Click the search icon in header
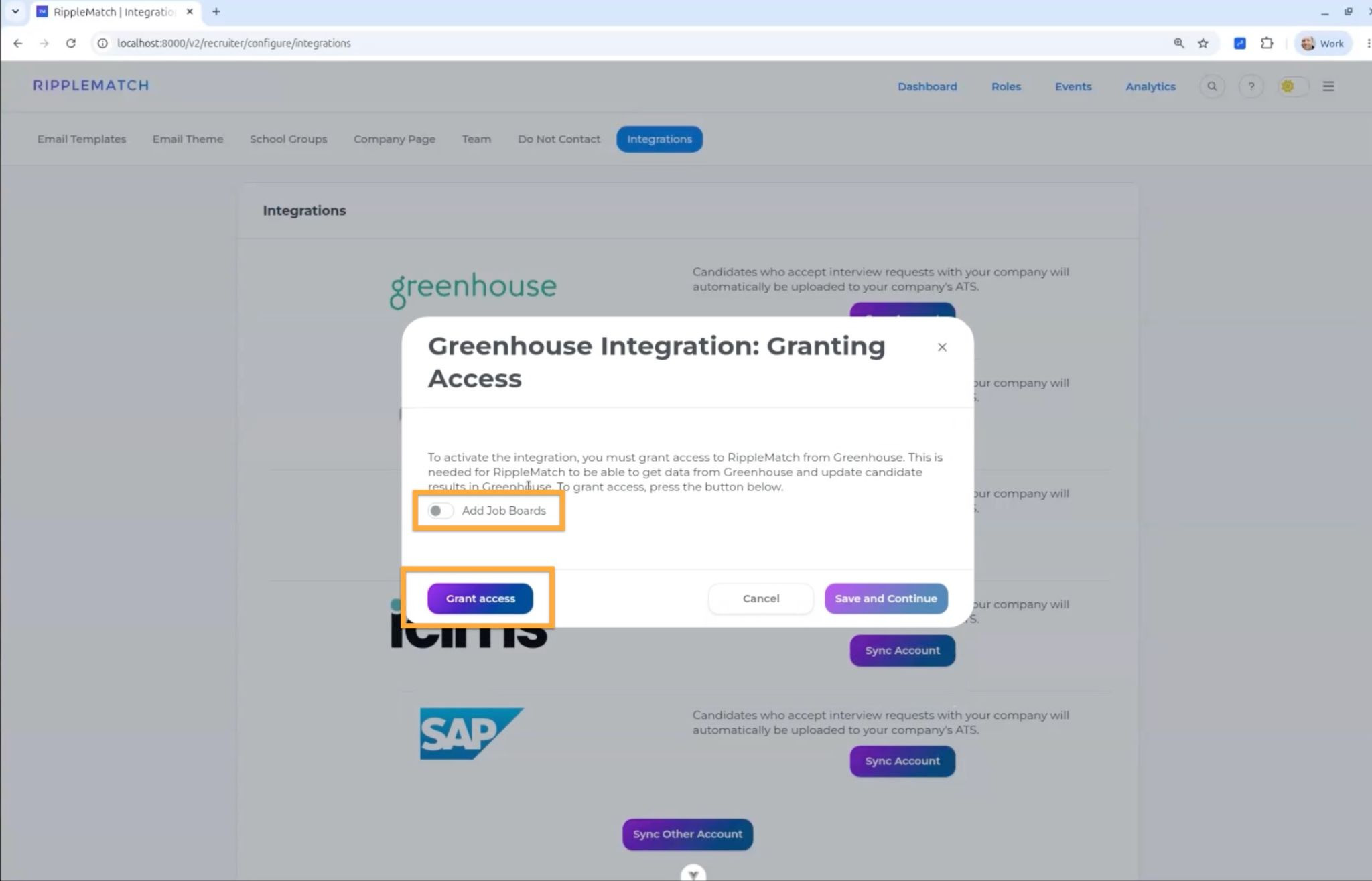 pos(1212,86)
